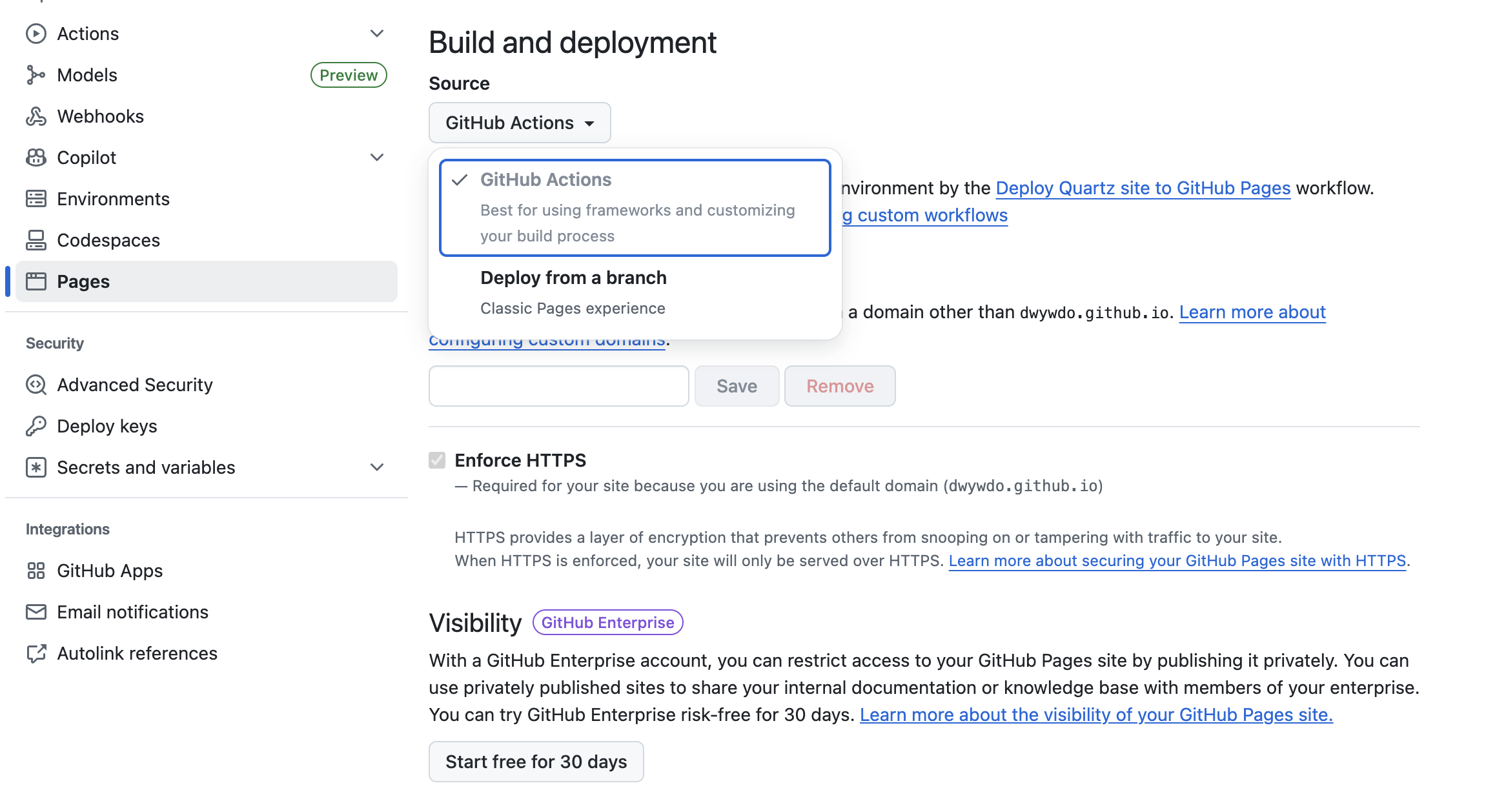Open visibility of GitHub Pages site link
Image resolution: width=1486 pixels, height=812 pixels.
pyautogui.click(x=1096, y=715)
